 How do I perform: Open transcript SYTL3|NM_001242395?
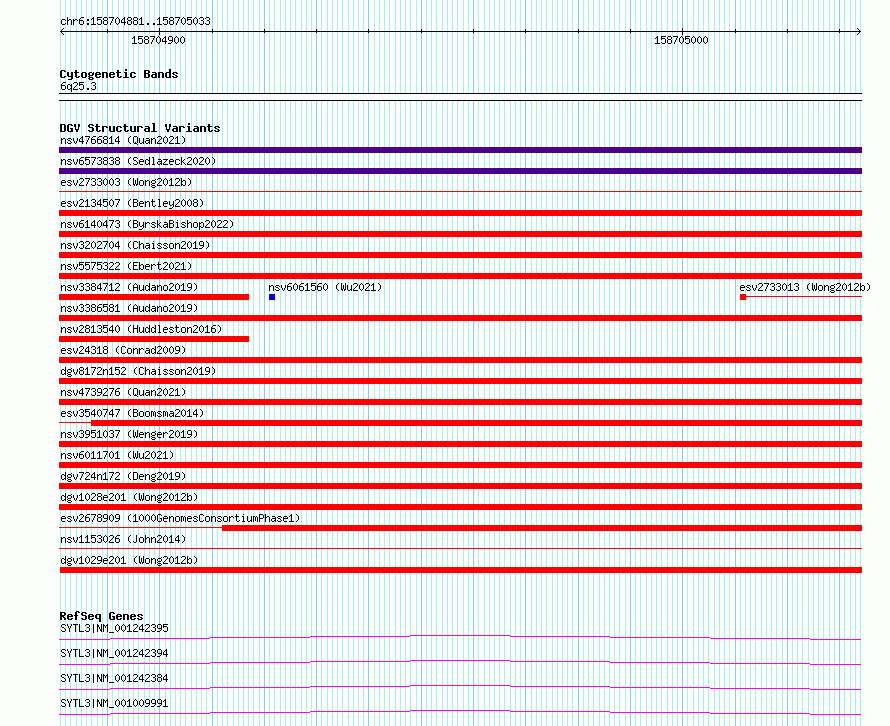pyautogui.click(x=114, y=628)
